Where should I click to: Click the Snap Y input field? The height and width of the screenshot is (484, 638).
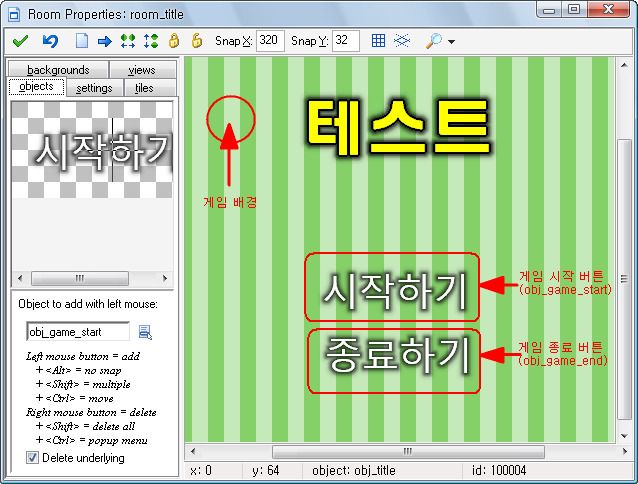coord(346,41)
